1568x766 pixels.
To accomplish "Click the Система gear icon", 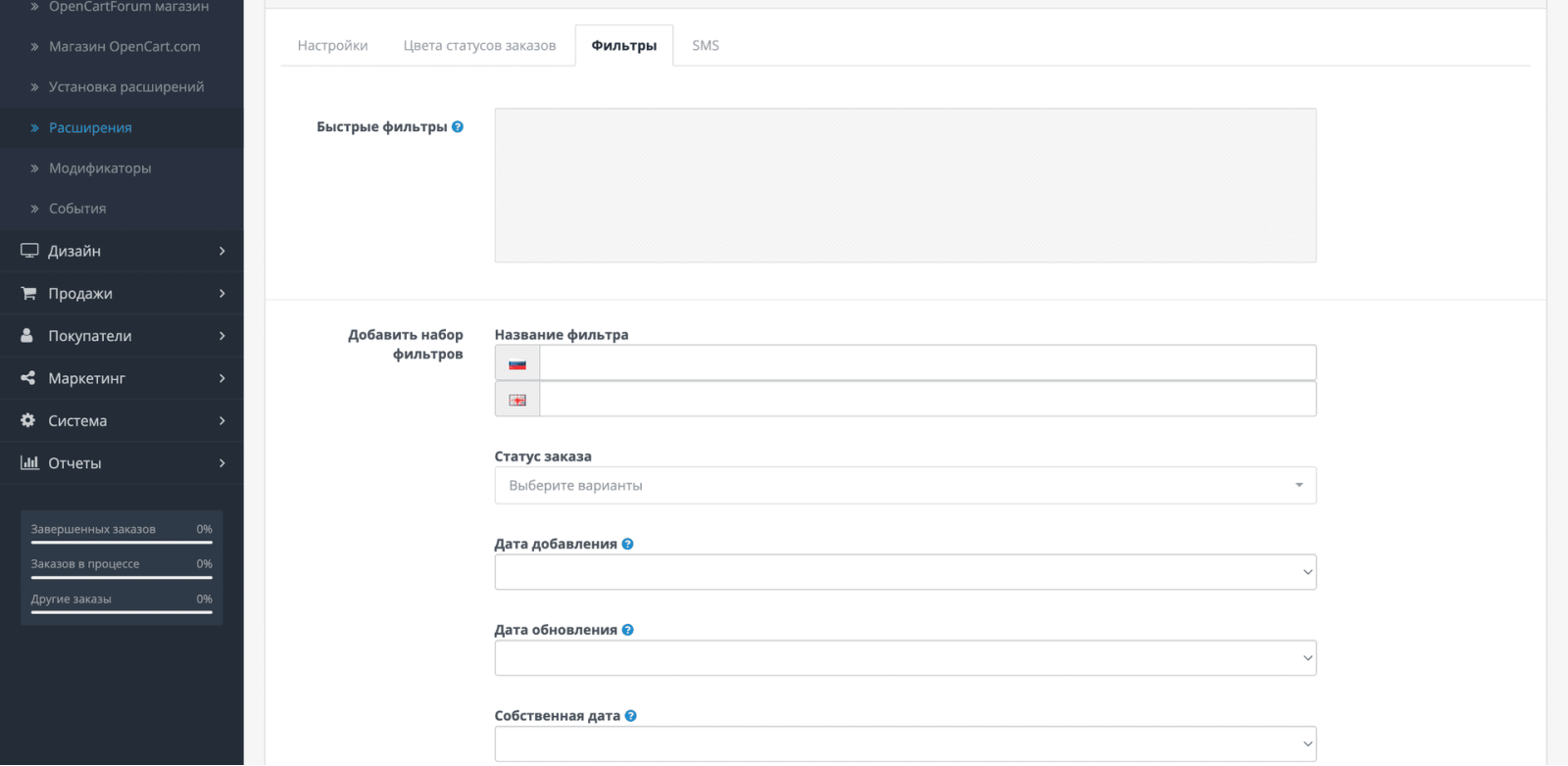I will point(28,421).
